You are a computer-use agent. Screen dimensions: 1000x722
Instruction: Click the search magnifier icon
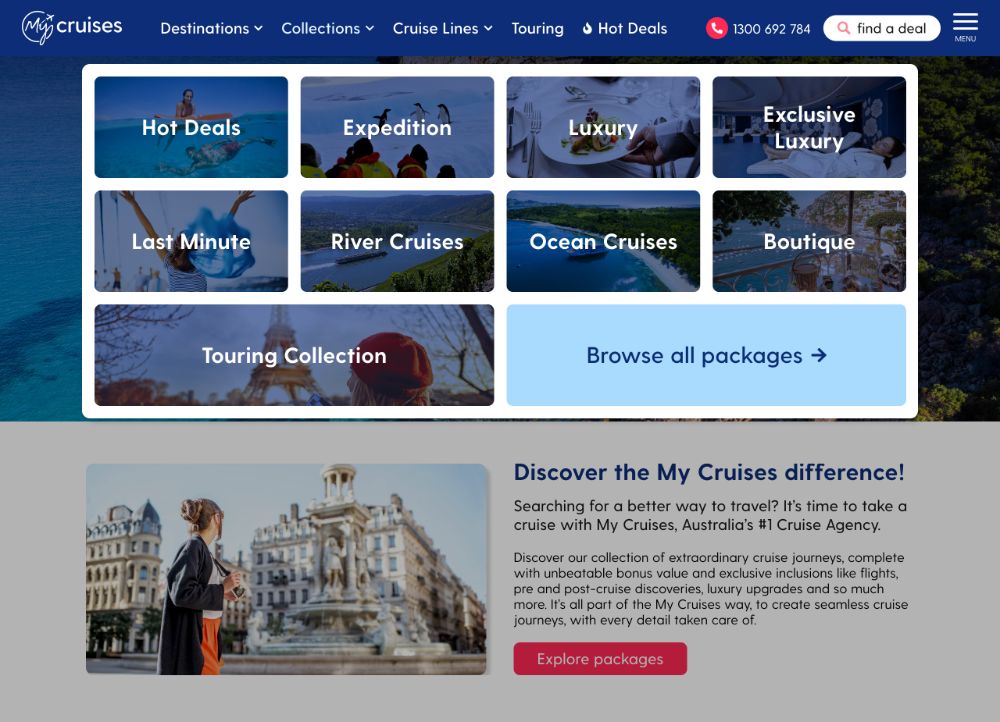coord(843,28)
